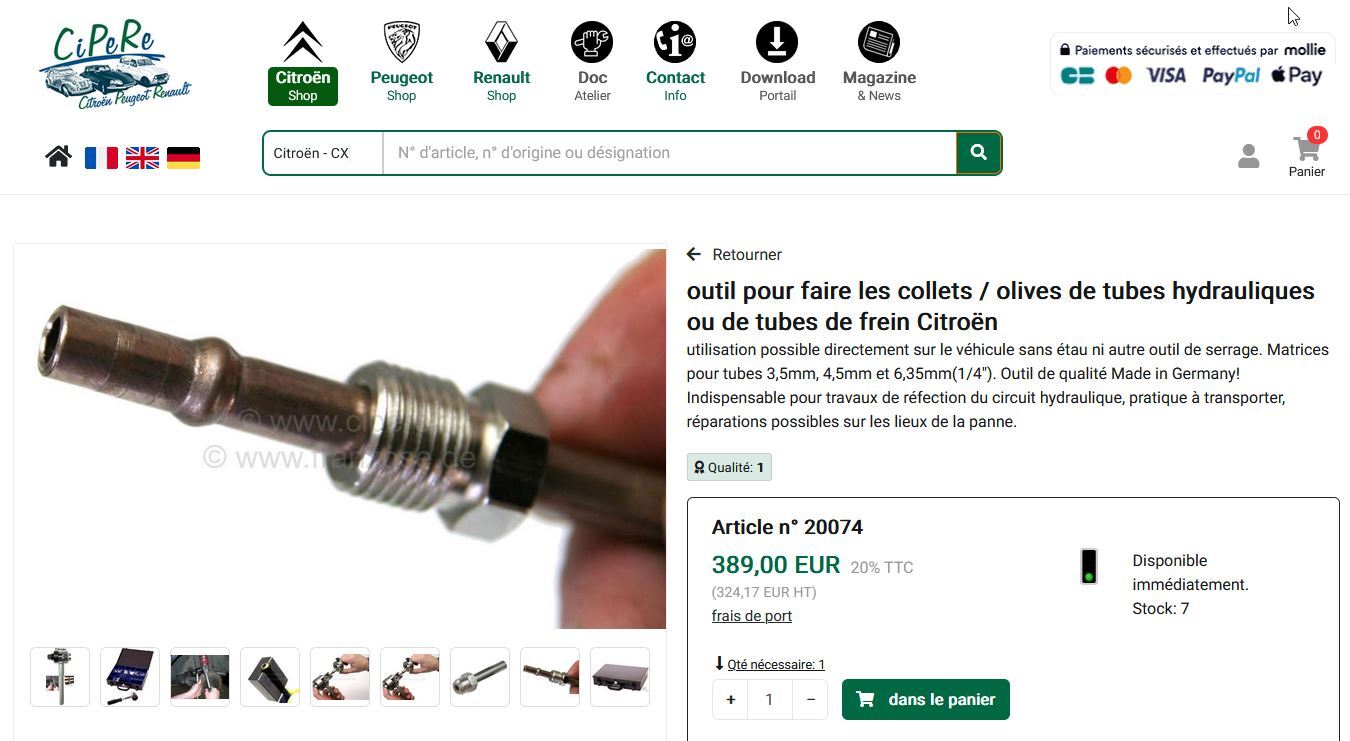Open the Citroën Shop section
The image size is (1350, 741).
pos(302,63)
